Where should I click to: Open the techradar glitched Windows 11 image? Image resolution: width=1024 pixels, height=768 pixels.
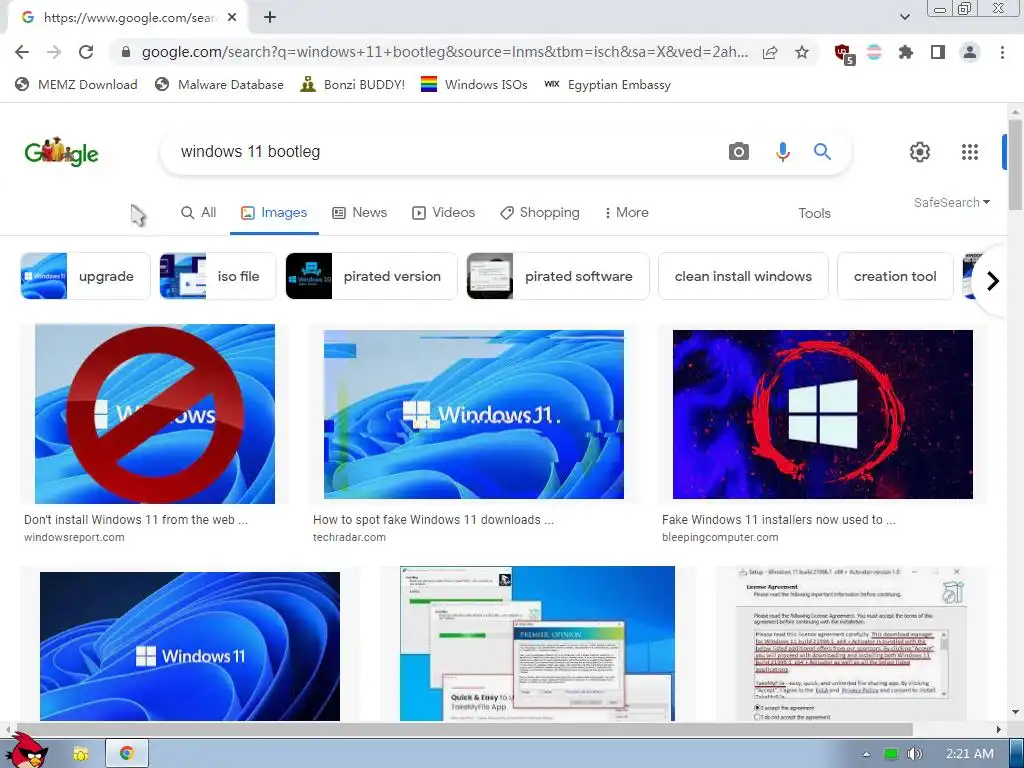point(473,414)
